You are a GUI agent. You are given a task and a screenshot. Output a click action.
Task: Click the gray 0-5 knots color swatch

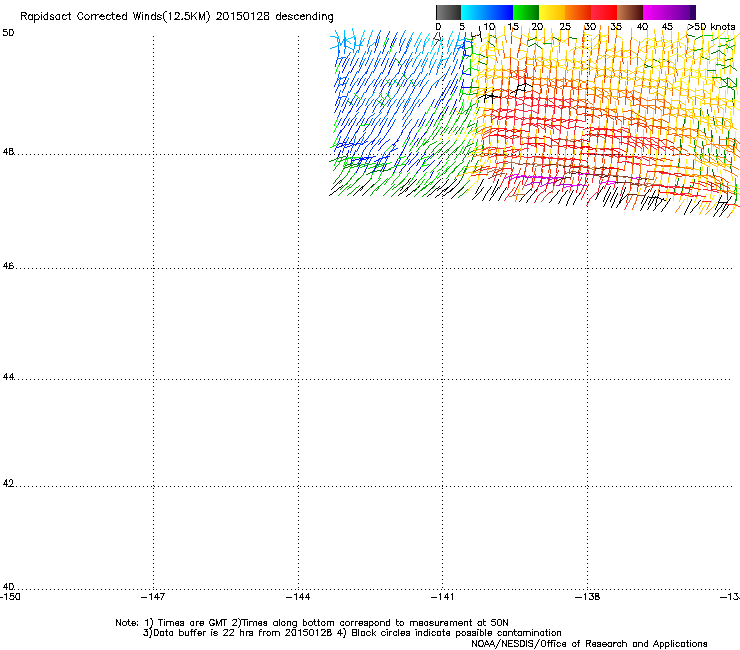[448, 12]
